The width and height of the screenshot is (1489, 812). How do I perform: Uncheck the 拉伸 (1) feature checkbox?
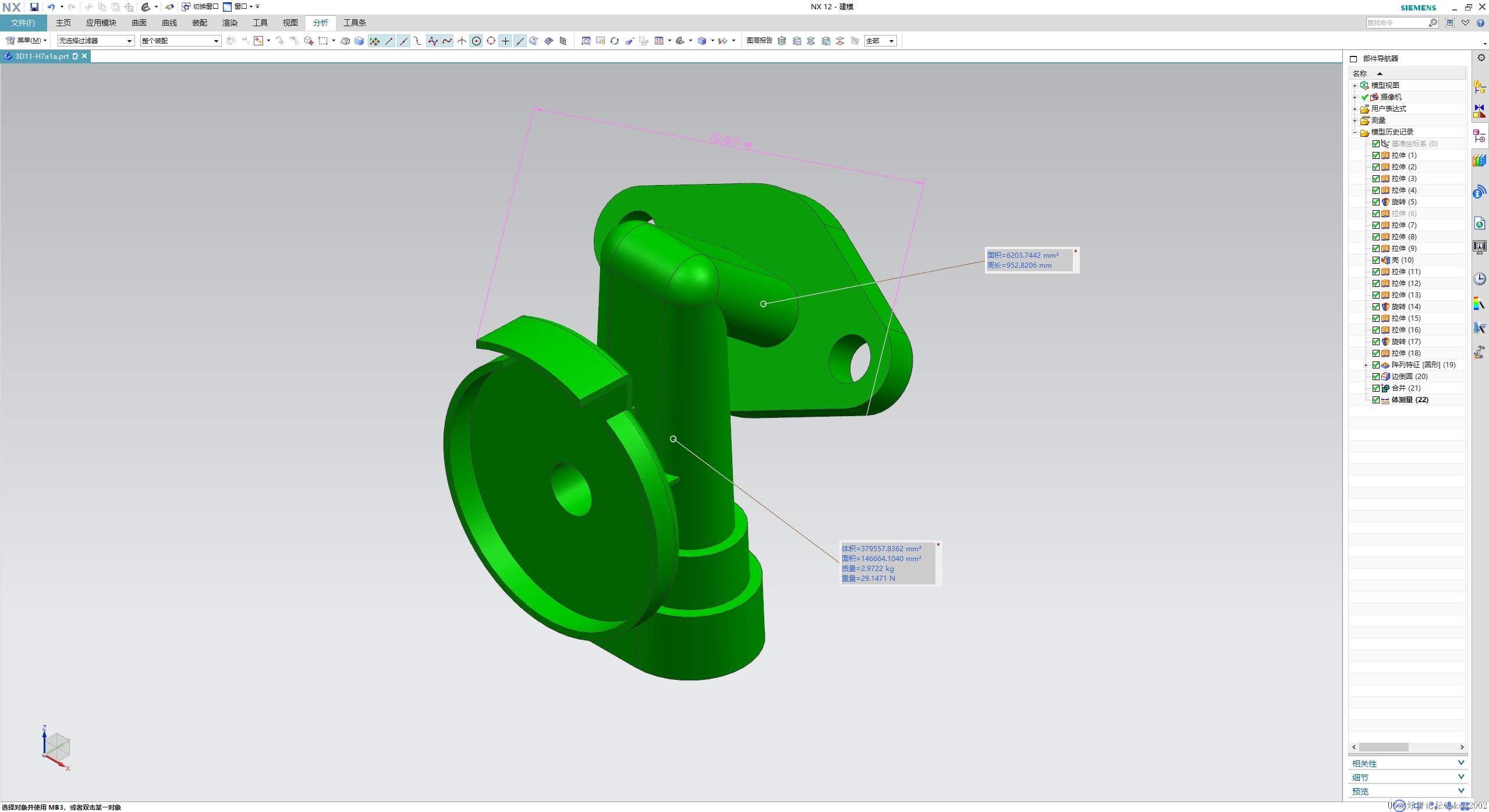[1375, 155]
